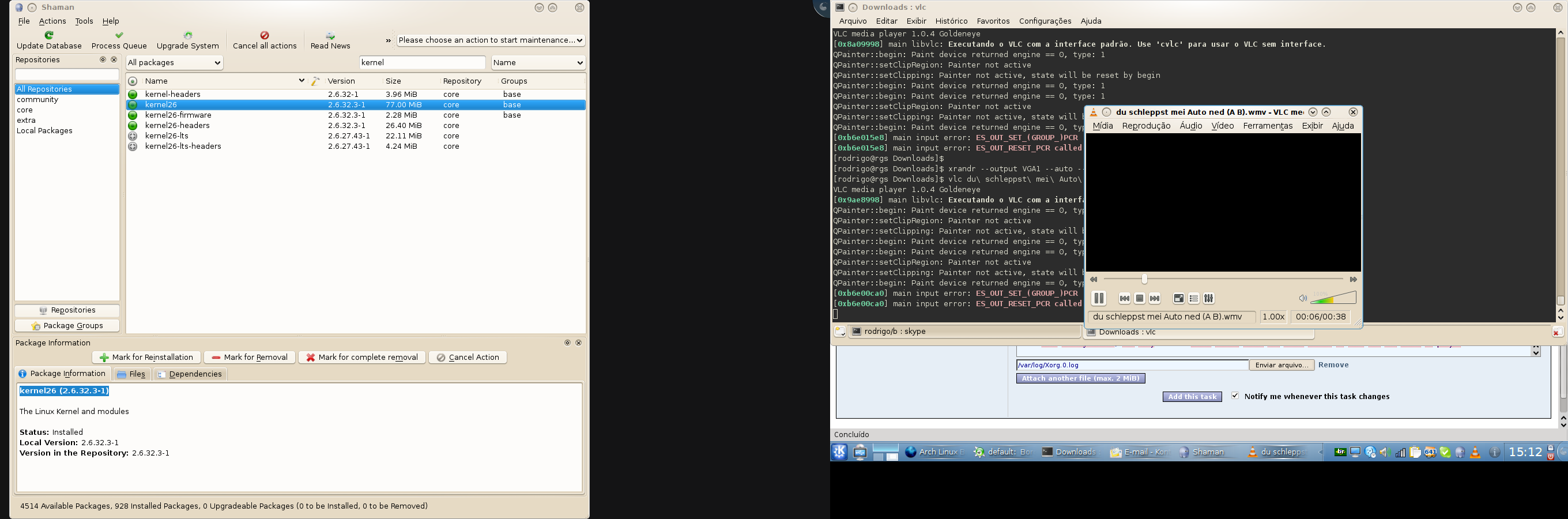The width and height of the screenshot is (1568, 519).
Task: Show VLC extended settings equalizer
Action: click(x=1209, y=299)
